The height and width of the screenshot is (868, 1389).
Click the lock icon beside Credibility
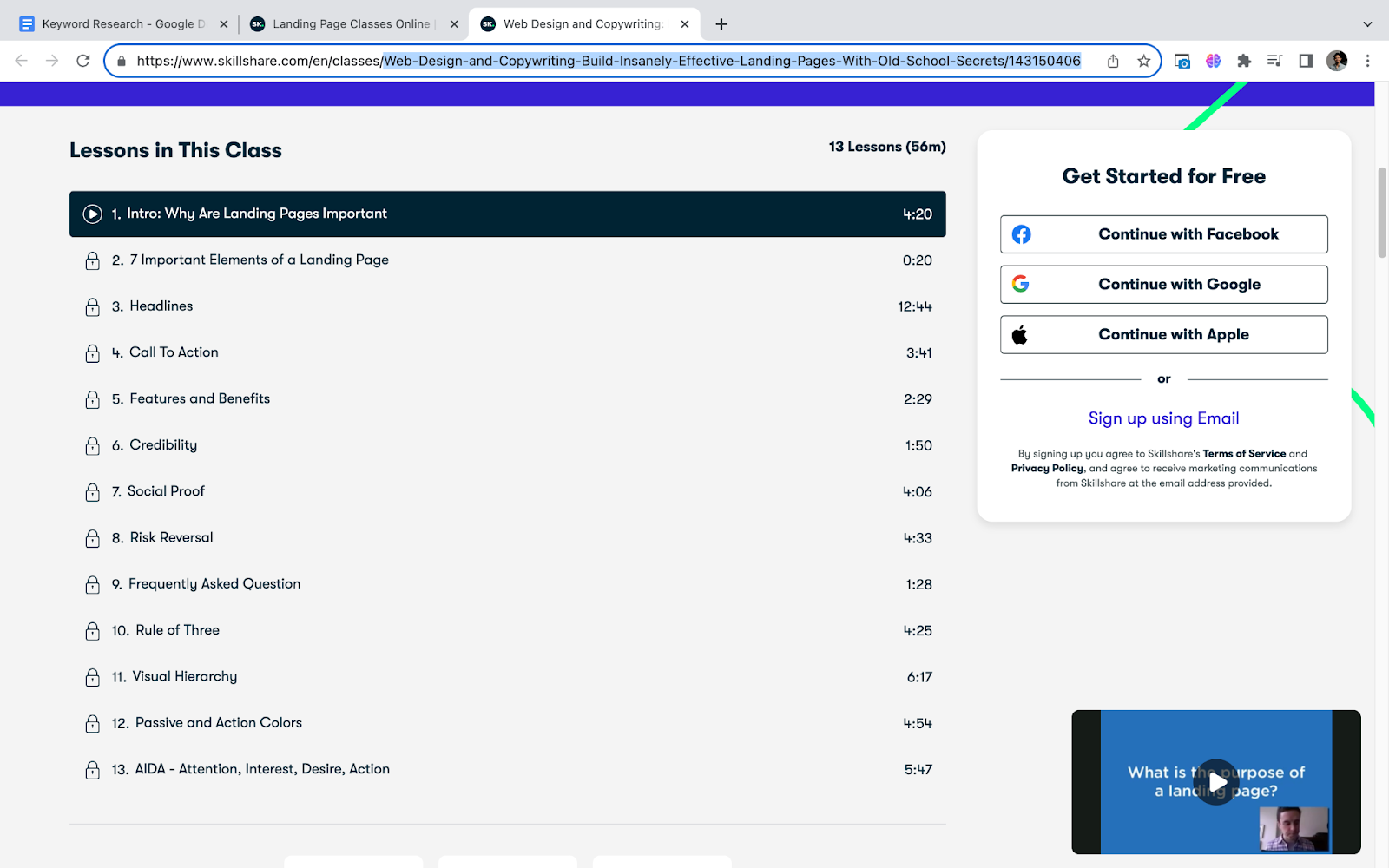[93, 445]
